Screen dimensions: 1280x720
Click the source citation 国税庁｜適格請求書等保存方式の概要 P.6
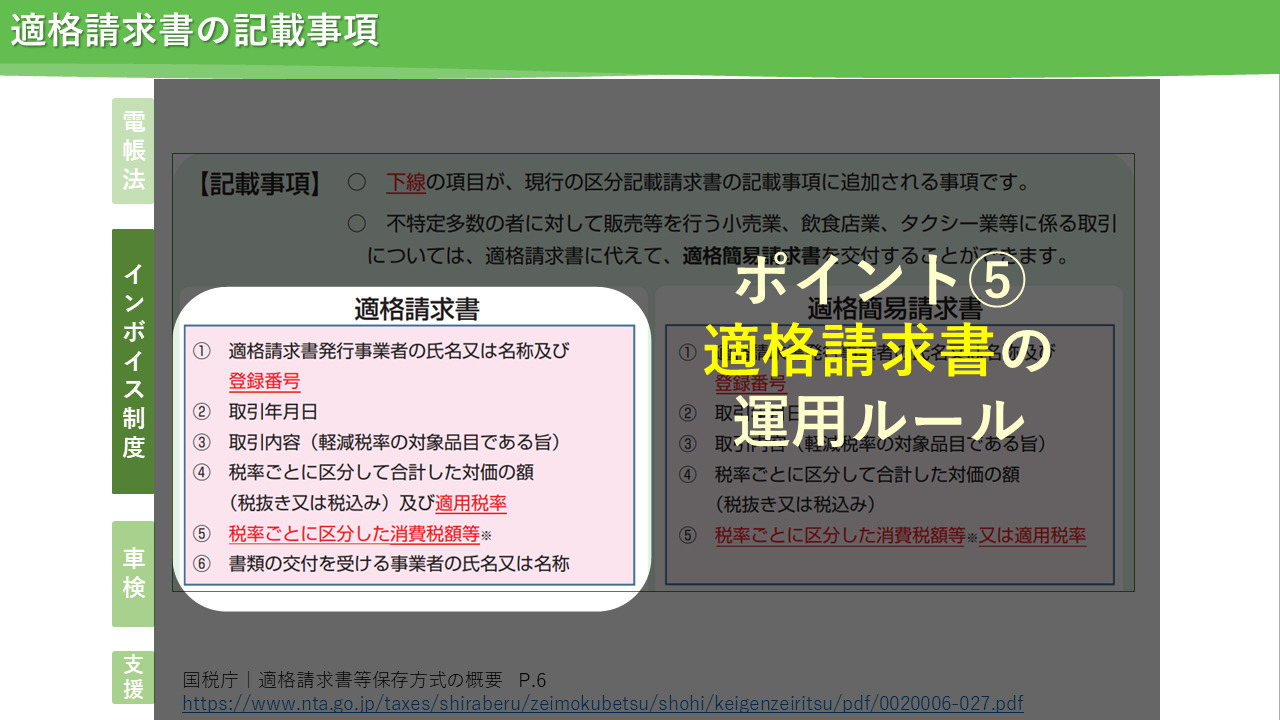365,680
